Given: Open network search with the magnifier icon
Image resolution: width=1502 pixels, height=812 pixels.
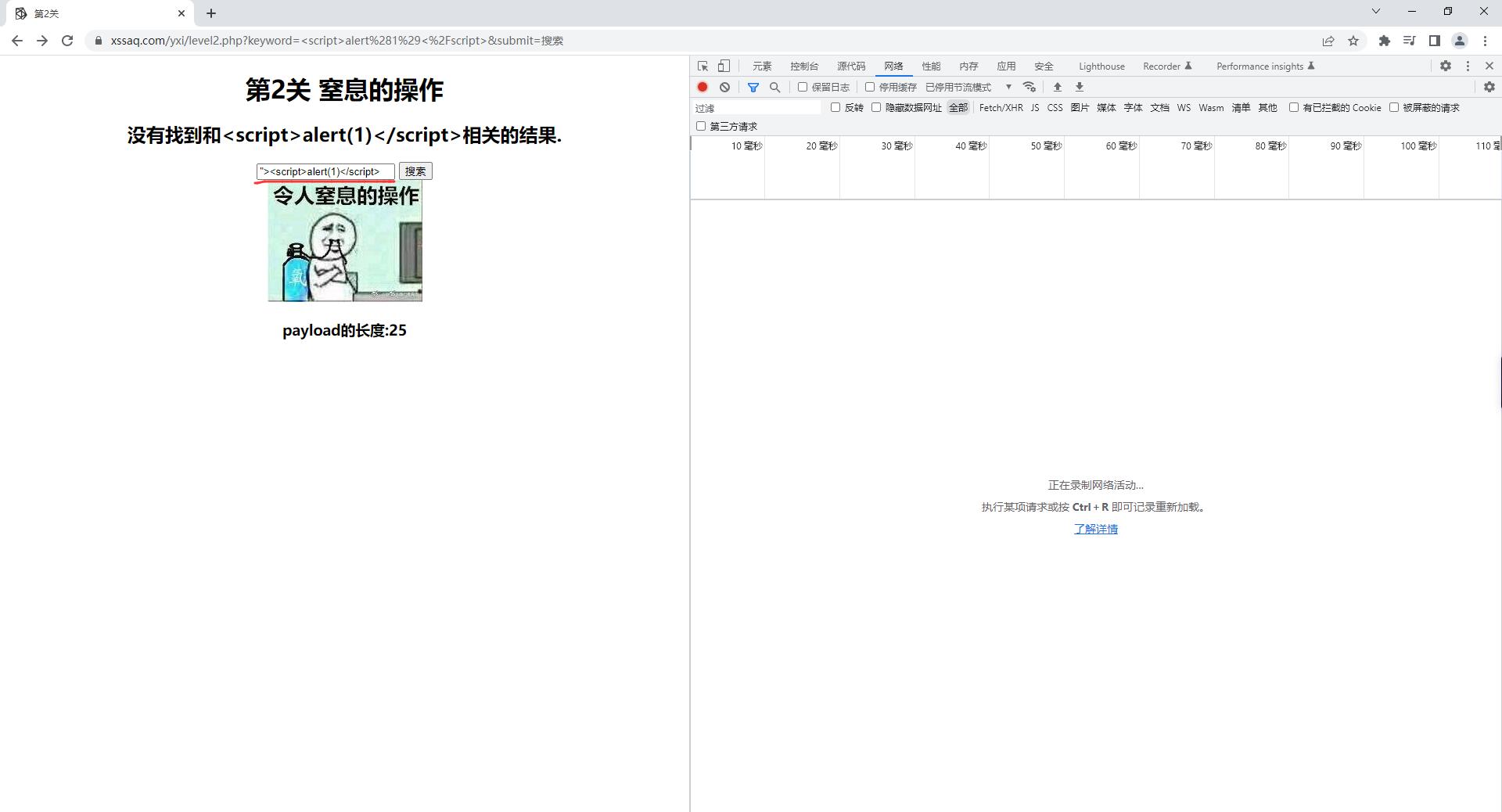Looking at the screenshot, I should pos(775,87).
